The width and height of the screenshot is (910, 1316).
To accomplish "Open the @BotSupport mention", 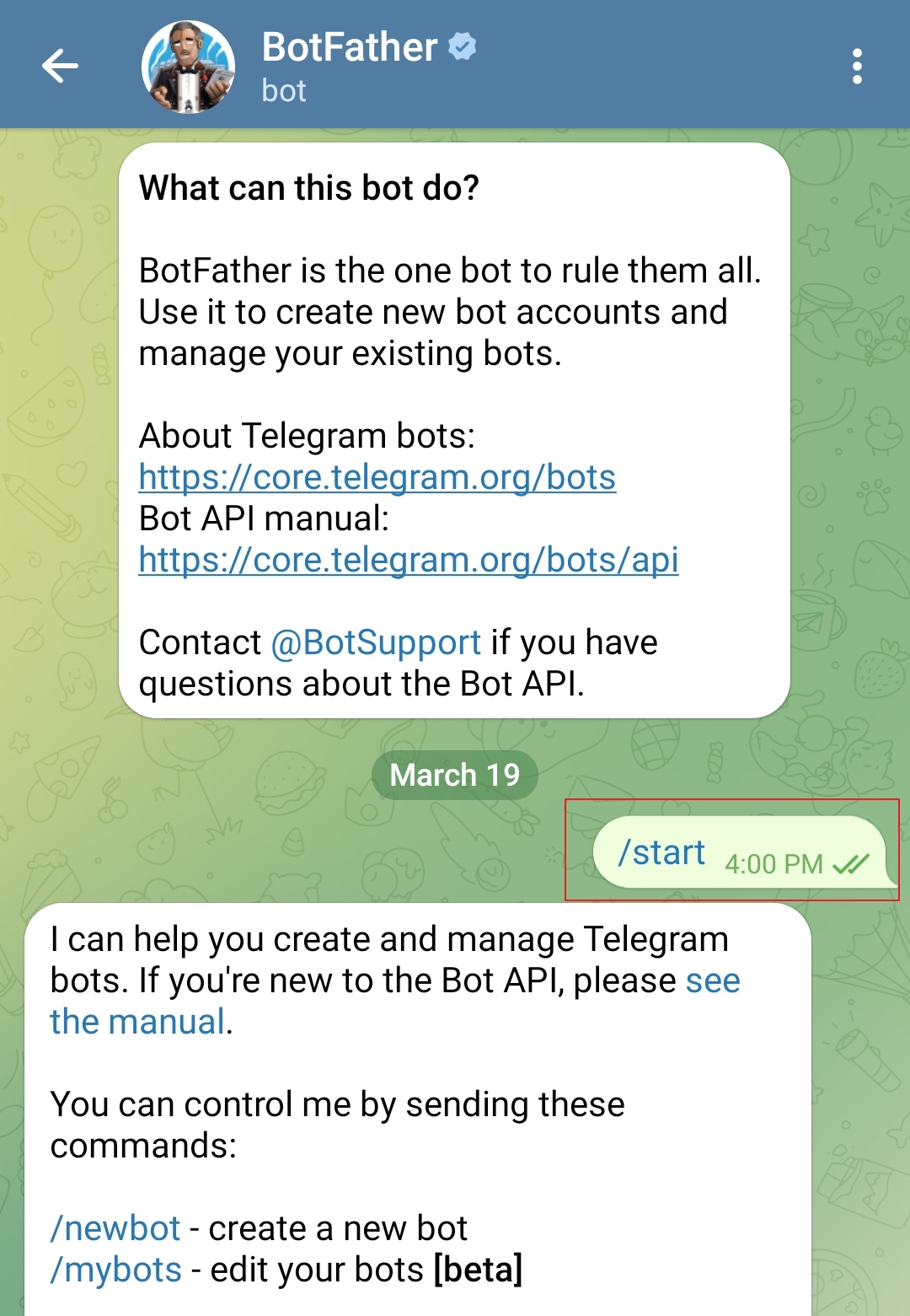I will click(x=376, y=642).
